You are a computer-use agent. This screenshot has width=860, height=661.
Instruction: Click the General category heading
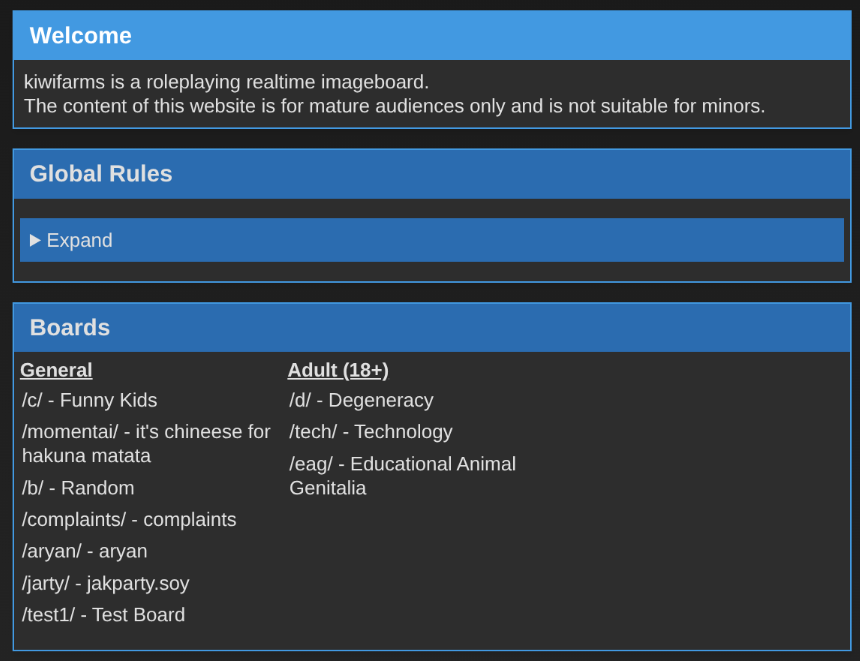point(56,370)
